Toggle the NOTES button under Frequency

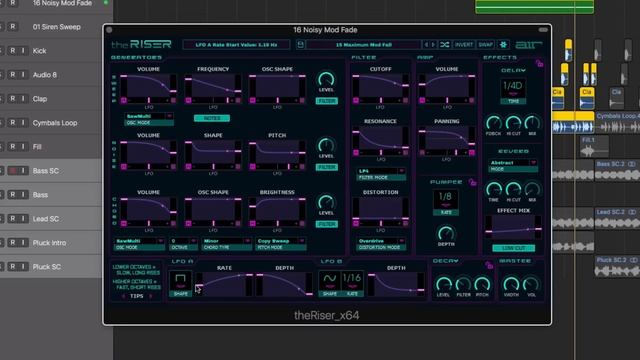tap(211, 118)
